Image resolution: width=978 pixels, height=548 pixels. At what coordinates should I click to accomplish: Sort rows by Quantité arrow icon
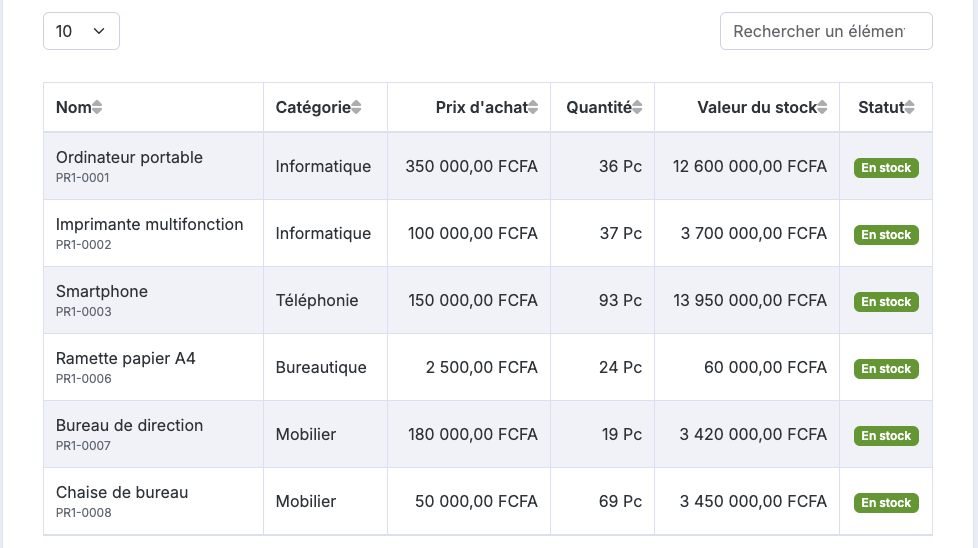tap(637, 107)
